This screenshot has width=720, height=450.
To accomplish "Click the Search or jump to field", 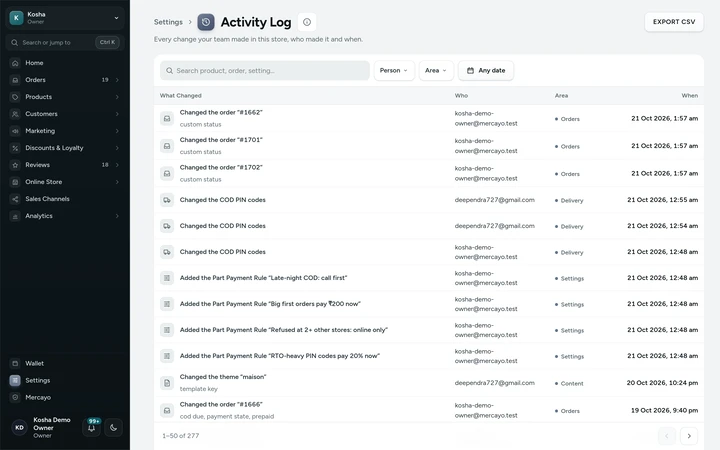I will 64,42.
